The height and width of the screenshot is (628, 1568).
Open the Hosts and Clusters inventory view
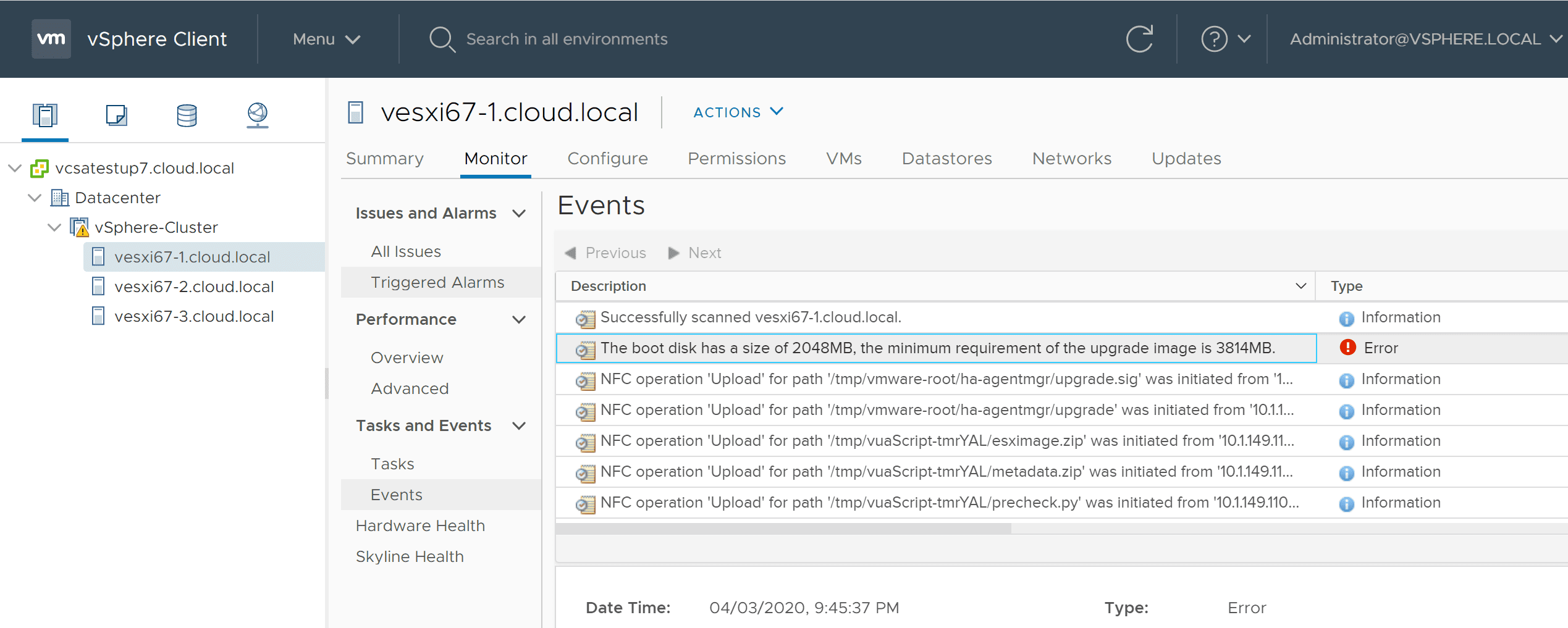45,115
